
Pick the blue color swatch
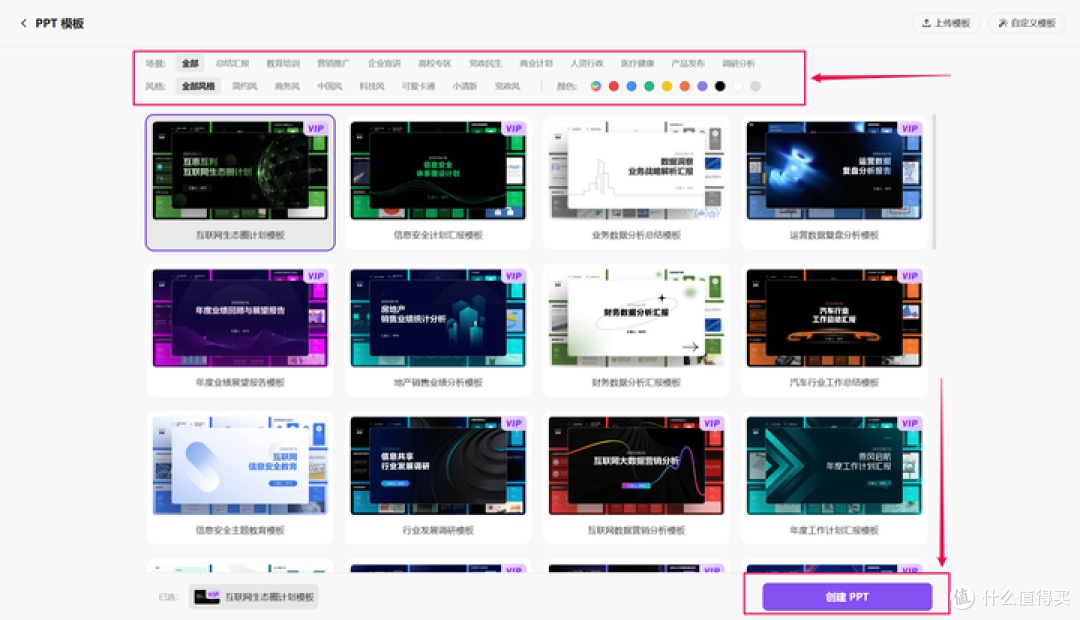coord(632,86)
